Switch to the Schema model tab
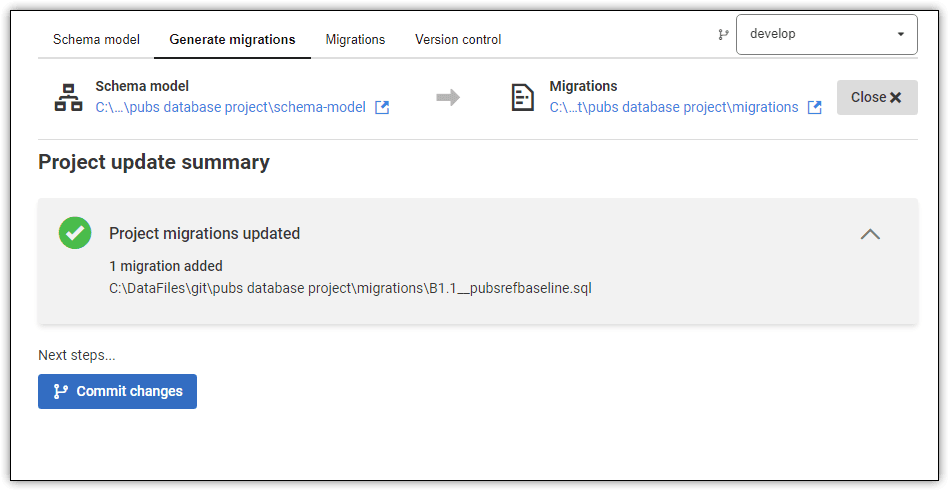The width and height of the screenshot is (949, 491). [96, 39]
